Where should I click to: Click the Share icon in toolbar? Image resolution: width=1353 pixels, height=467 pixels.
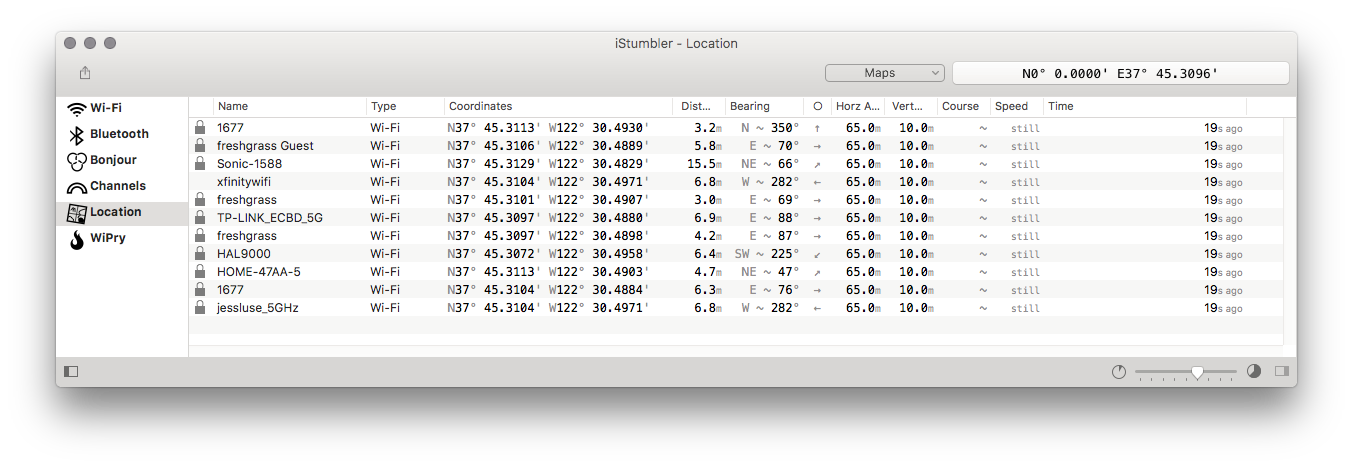pyautogui.click(x=85, y=73)
